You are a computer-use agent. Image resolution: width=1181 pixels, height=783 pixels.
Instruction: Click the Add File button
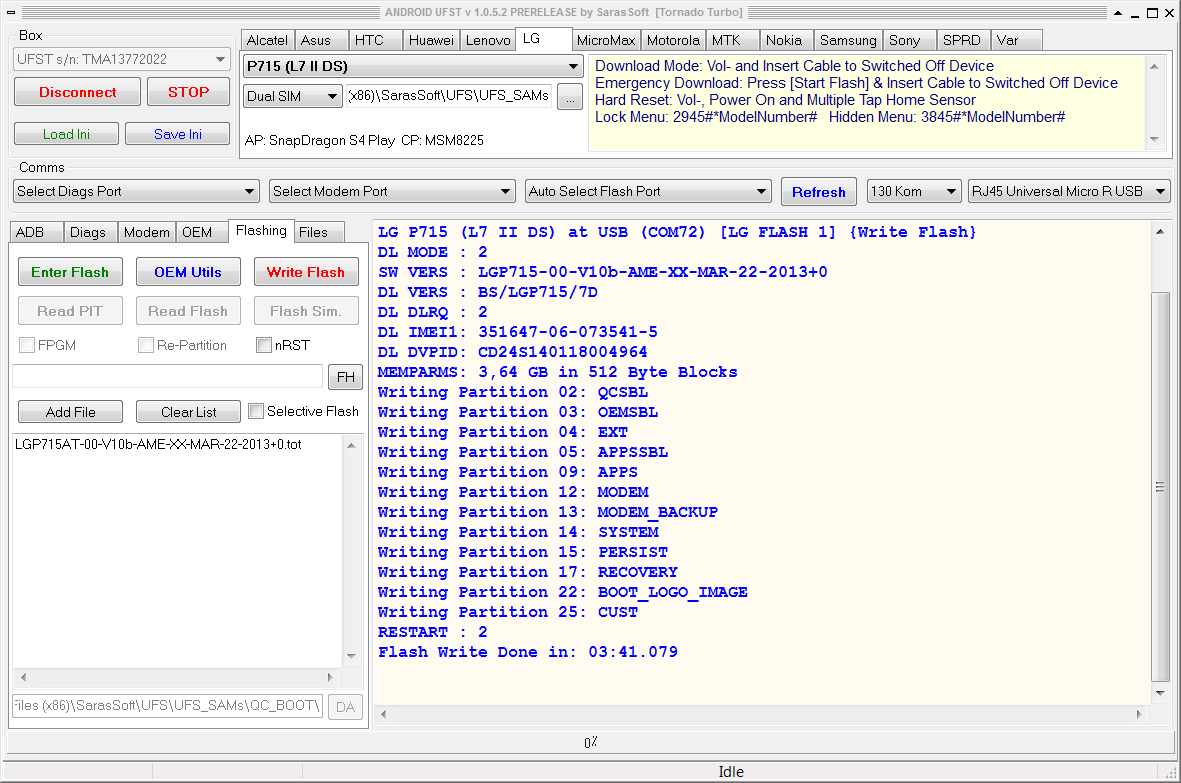(71, 412)
